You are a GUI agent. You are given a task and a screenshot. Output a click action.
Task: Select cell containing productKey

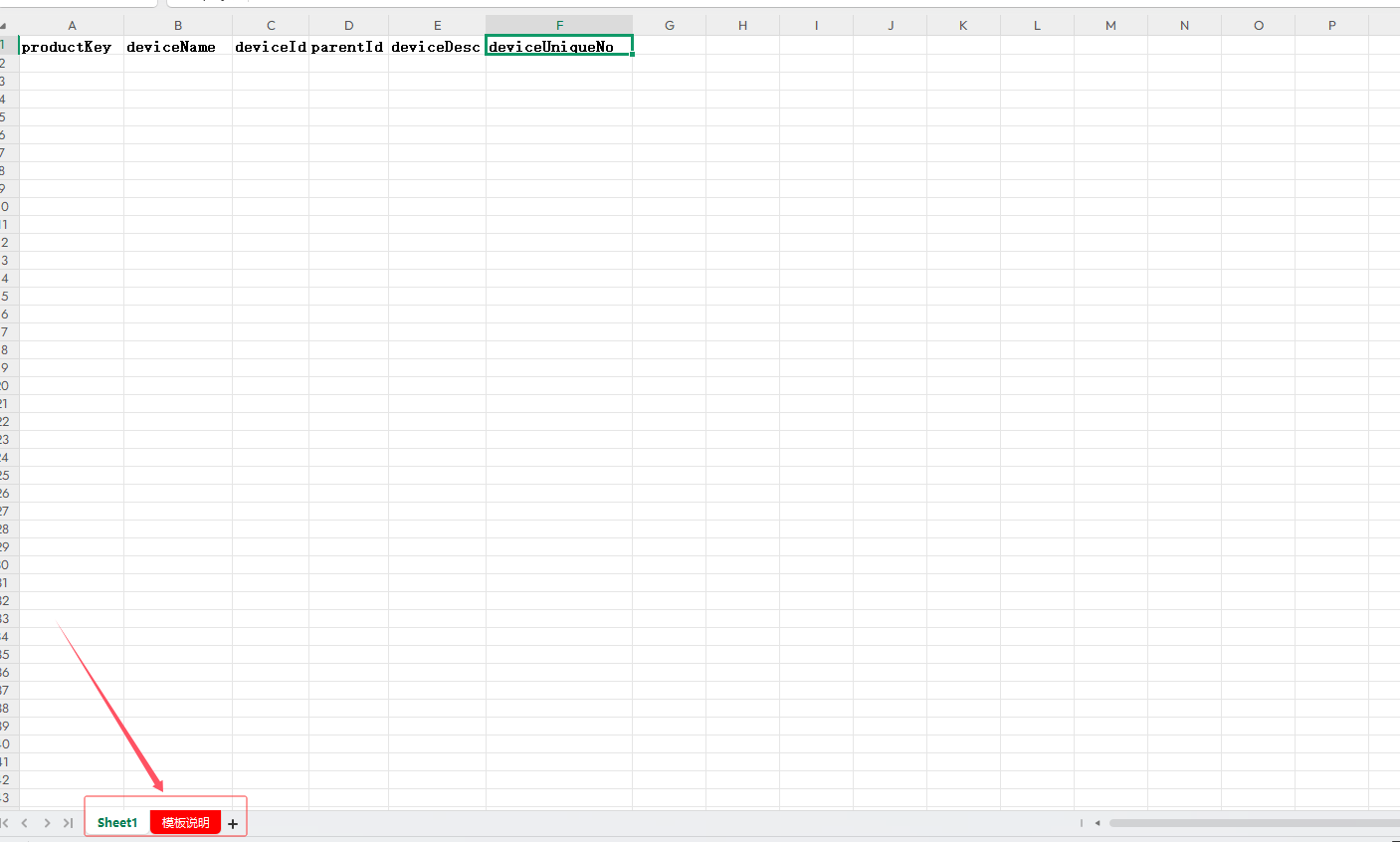click(x=72, y=46)
